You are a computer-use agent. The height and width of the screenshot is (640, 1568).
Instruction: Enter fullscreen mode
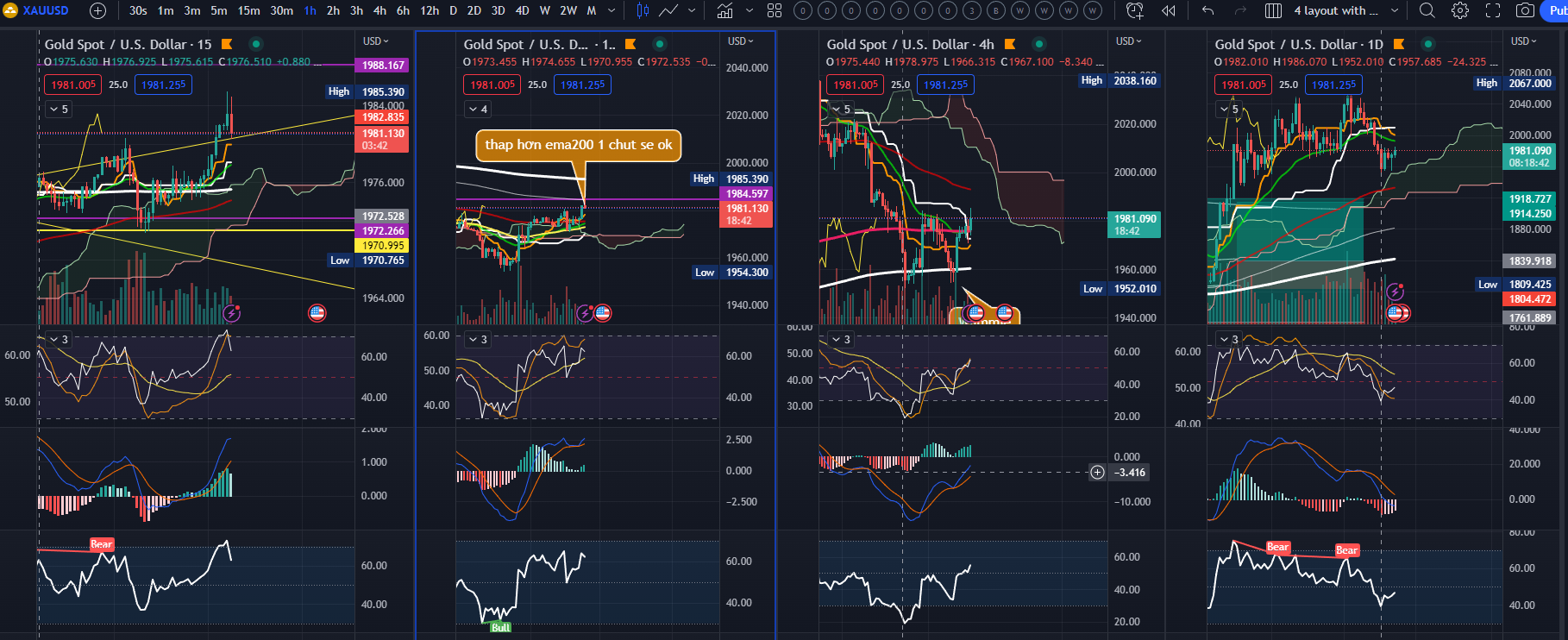(1493, 10)
